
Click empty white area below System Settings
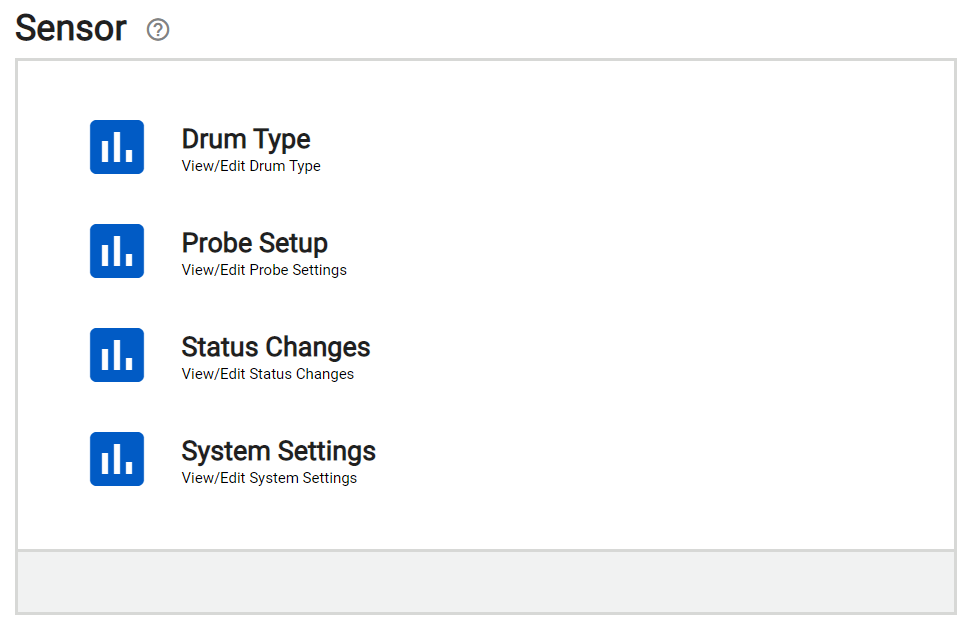tap(486, 518)
